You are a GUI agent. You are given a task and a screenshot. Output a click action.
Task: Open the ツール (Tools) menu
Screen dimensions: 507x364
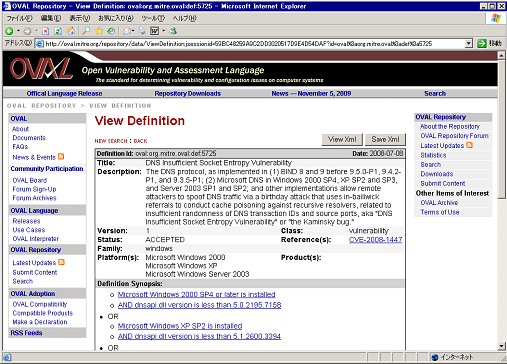[x=153, y=18]
